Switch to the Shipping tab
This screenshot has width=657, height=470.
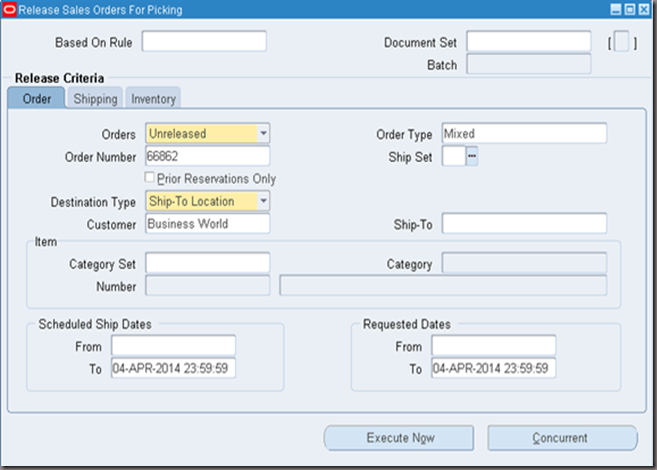[95, 98]
